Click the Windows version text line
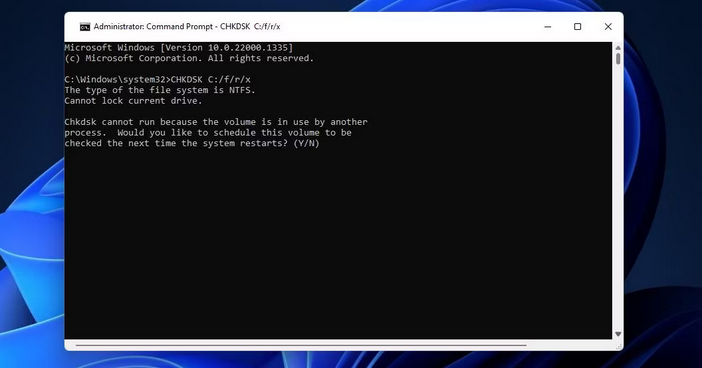 (x=179, y=47)
